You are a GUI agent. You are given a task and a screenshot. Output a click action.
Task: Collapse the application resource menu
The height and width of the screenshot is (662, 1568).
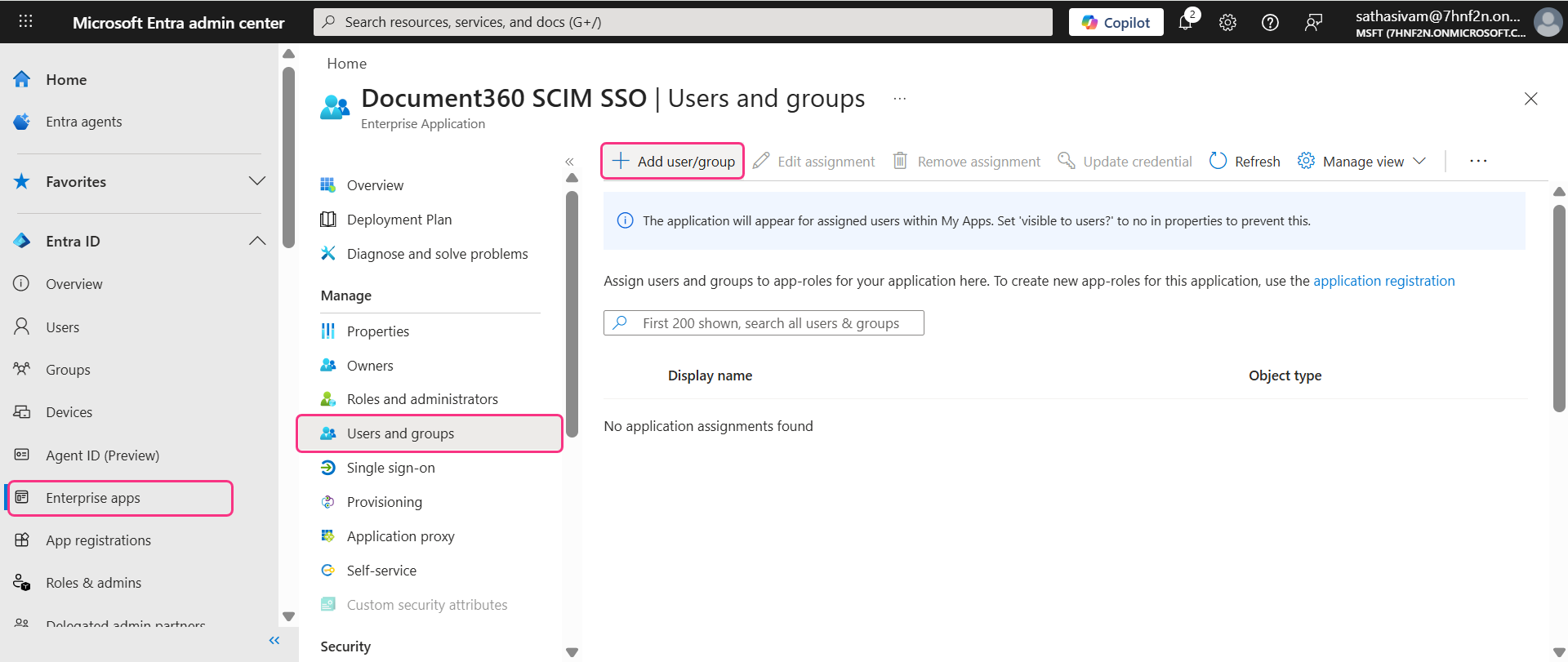click(x=569, y=162)
